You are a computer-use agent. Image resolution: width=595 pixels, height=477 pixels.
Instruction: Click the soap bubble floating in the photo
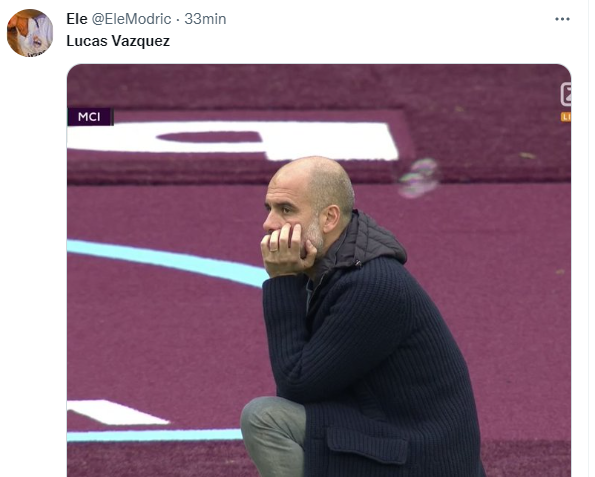[419, 178]
